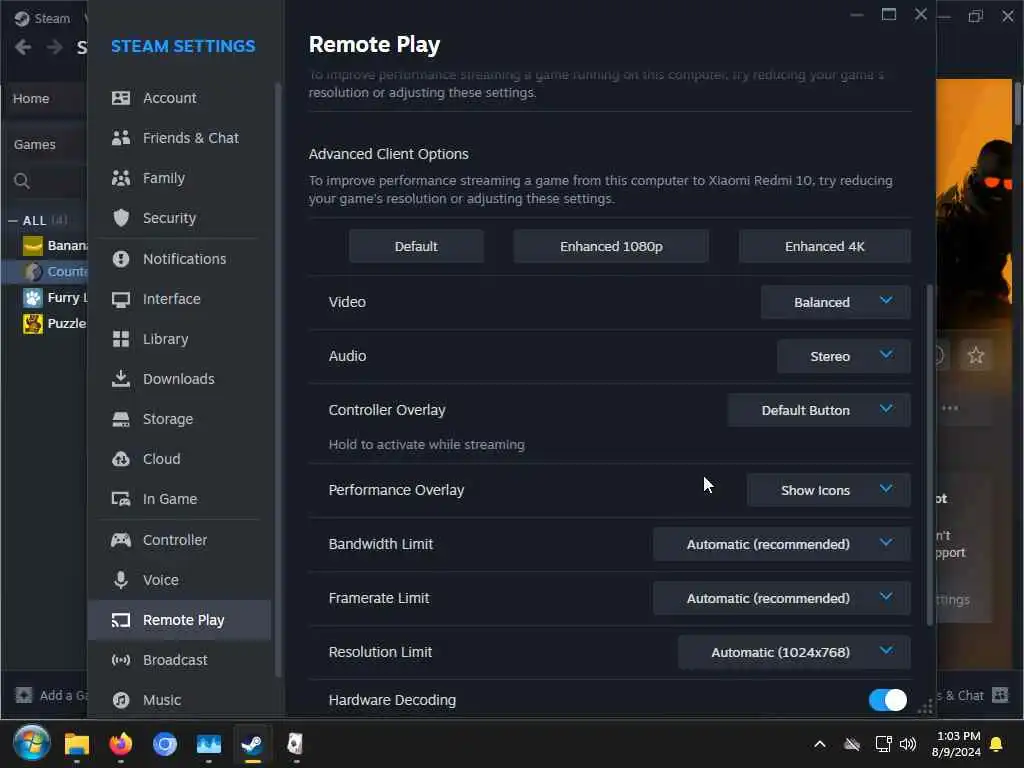Click the Account card icon in sidebar
This screenshot has width=1024, height=768.
tap(121, 98)
